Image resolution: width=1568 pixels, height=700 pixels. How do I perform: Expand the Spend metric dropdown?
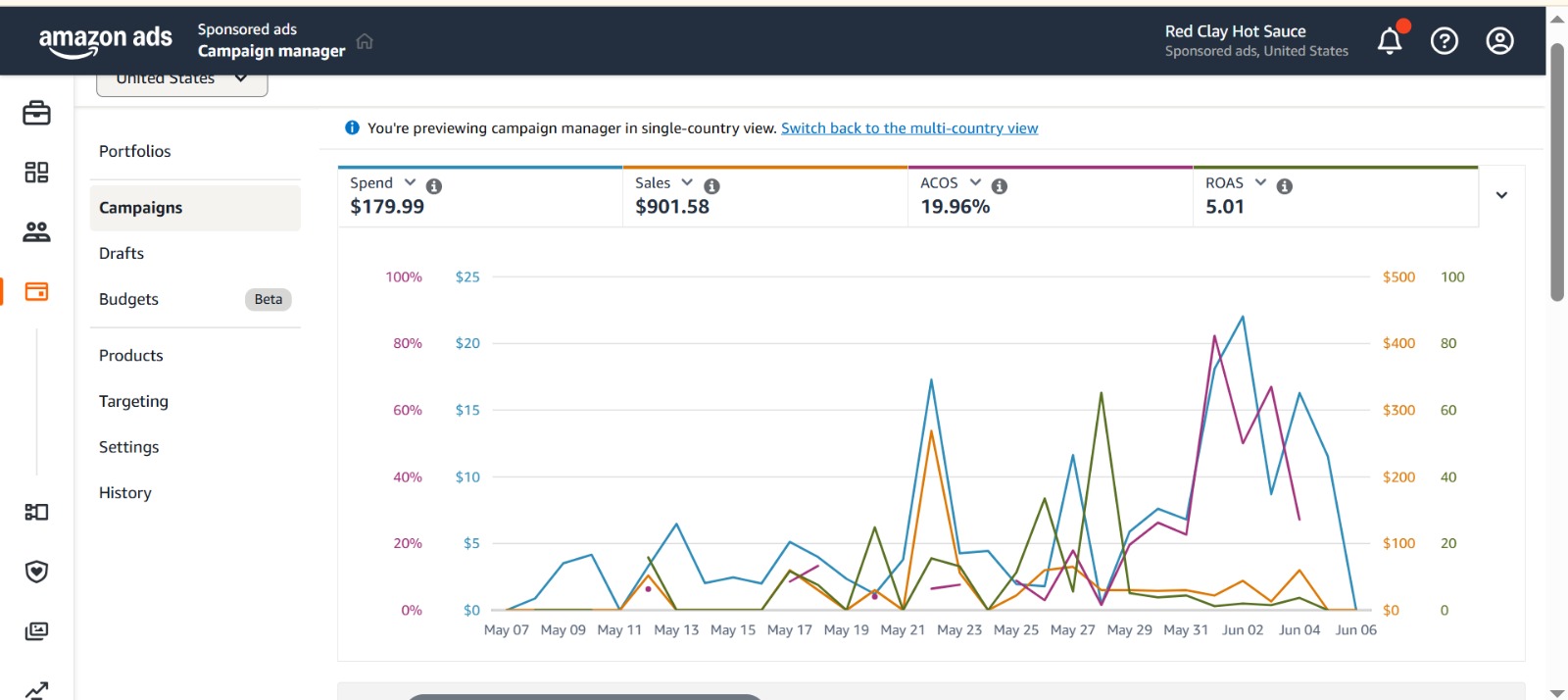point(410,183)
